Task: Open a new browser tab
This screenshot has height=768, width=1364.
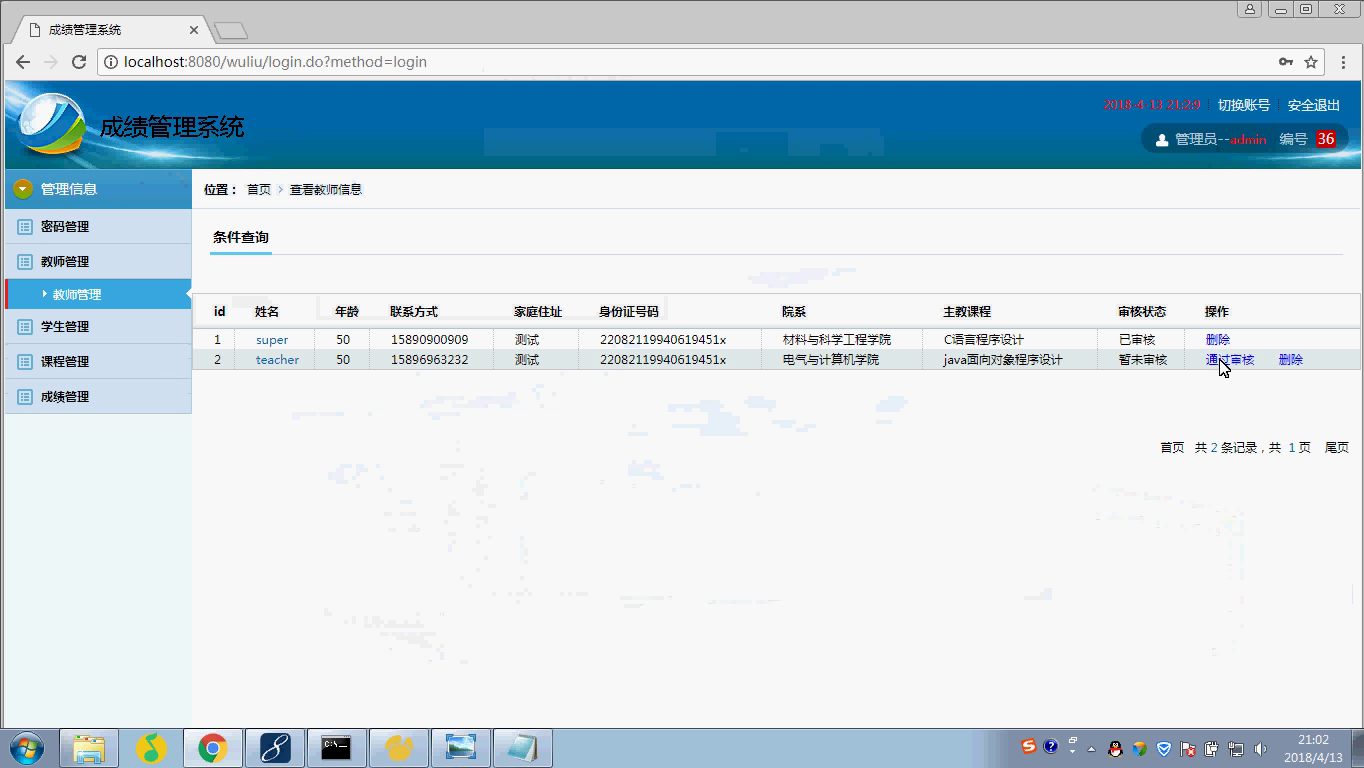Action: pyautogui.click(x=230, y=31)
